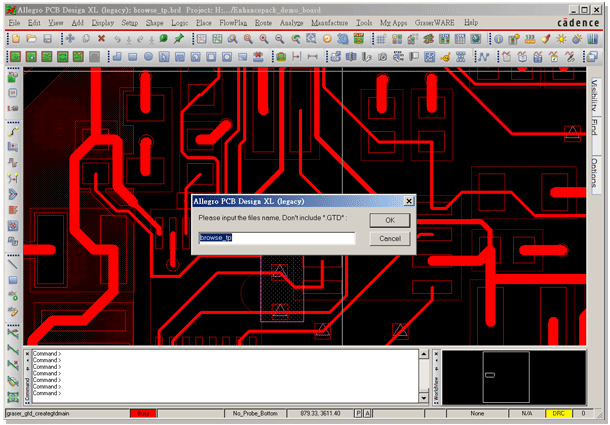Click the graser_gtd_creategtdmain status text
The width and height of the screenshot is (610, 425).
point(38,413)
